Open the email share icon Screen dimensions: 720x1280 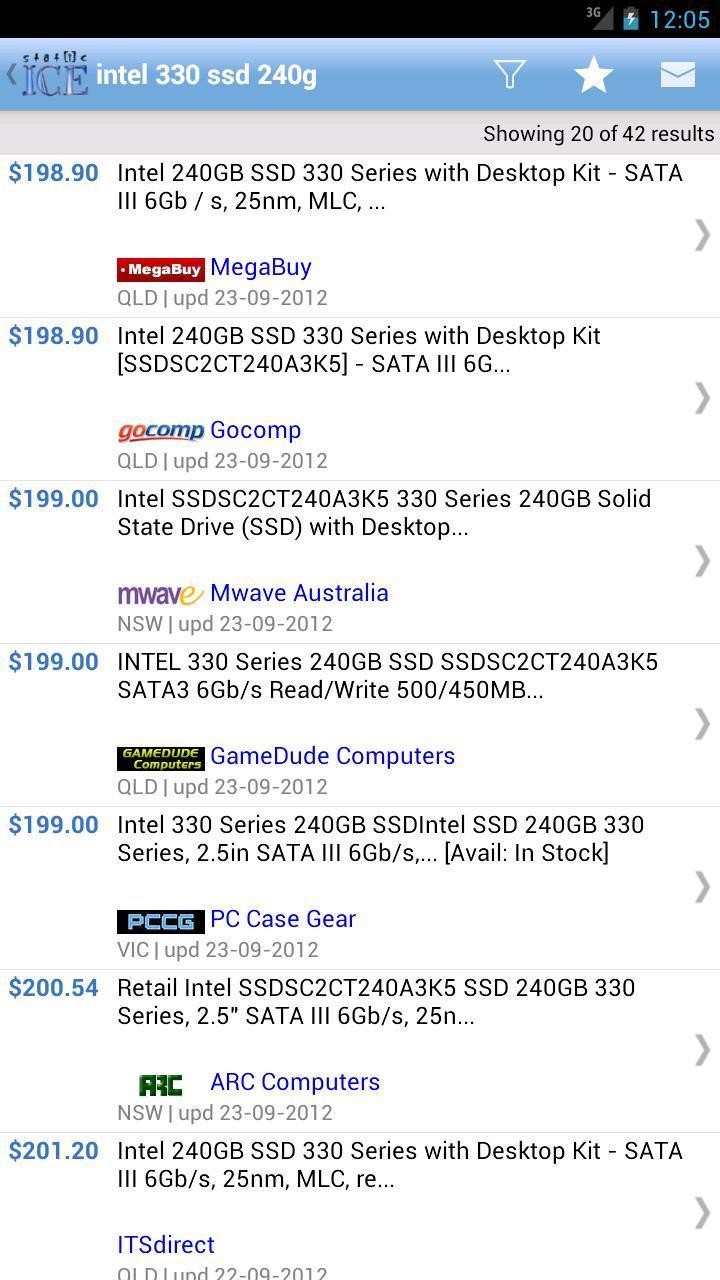pos(677,74)
